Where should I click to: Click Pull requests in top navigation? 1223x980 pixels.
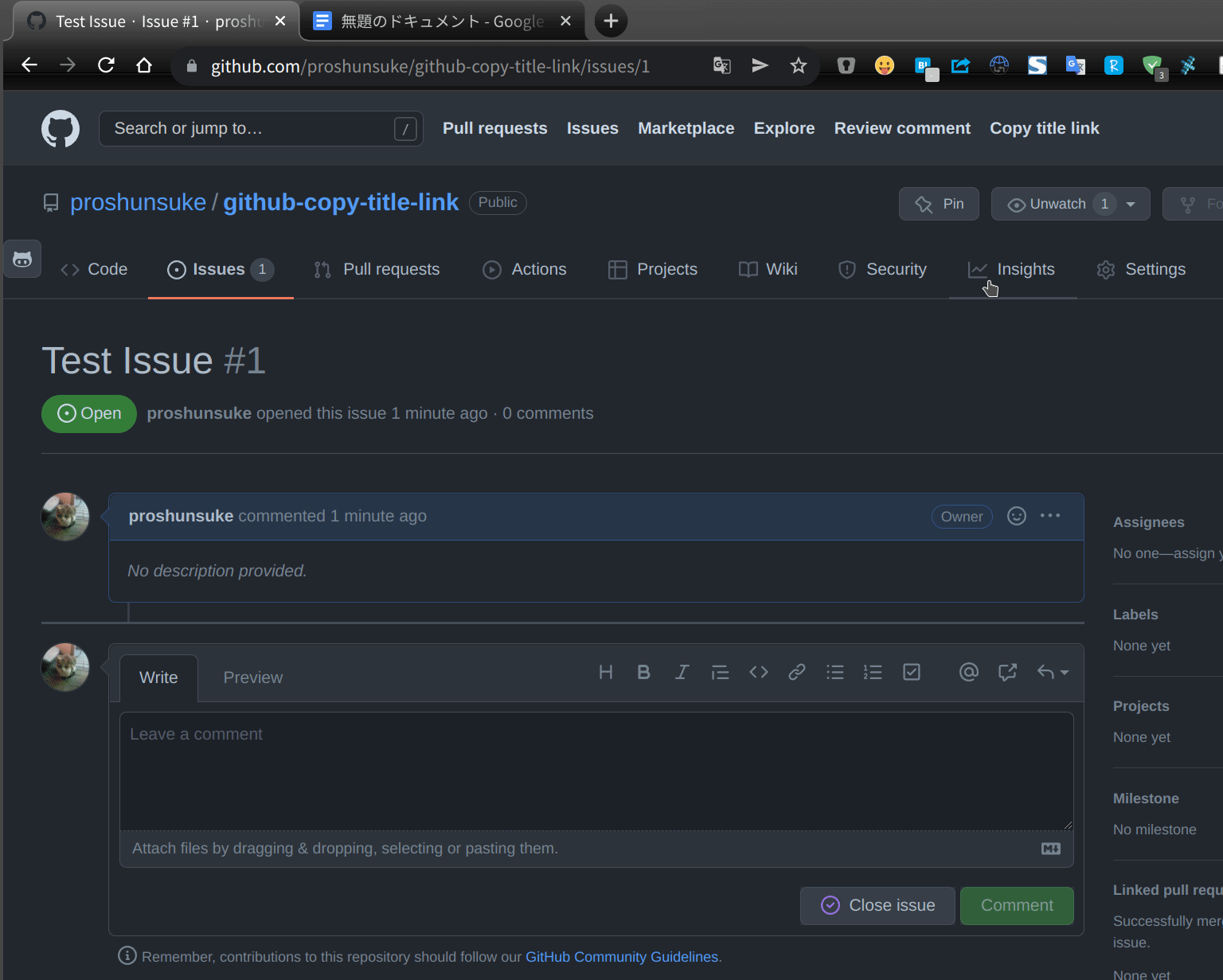click(x=495, y=128)
